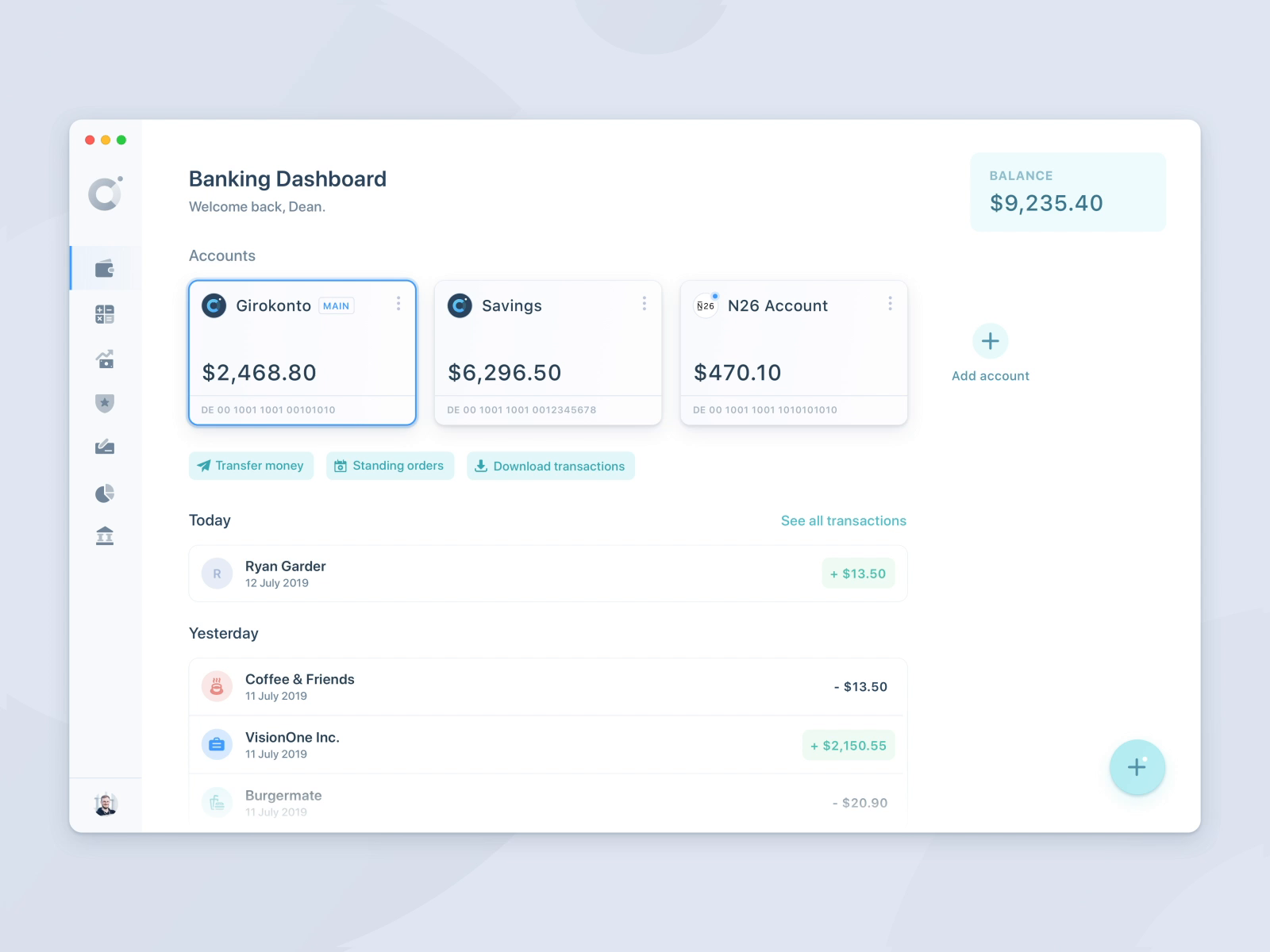Open the calculator tool from the sidebar
The height and width of the screenshot is (952, 1270).
[x=105, y=314]
